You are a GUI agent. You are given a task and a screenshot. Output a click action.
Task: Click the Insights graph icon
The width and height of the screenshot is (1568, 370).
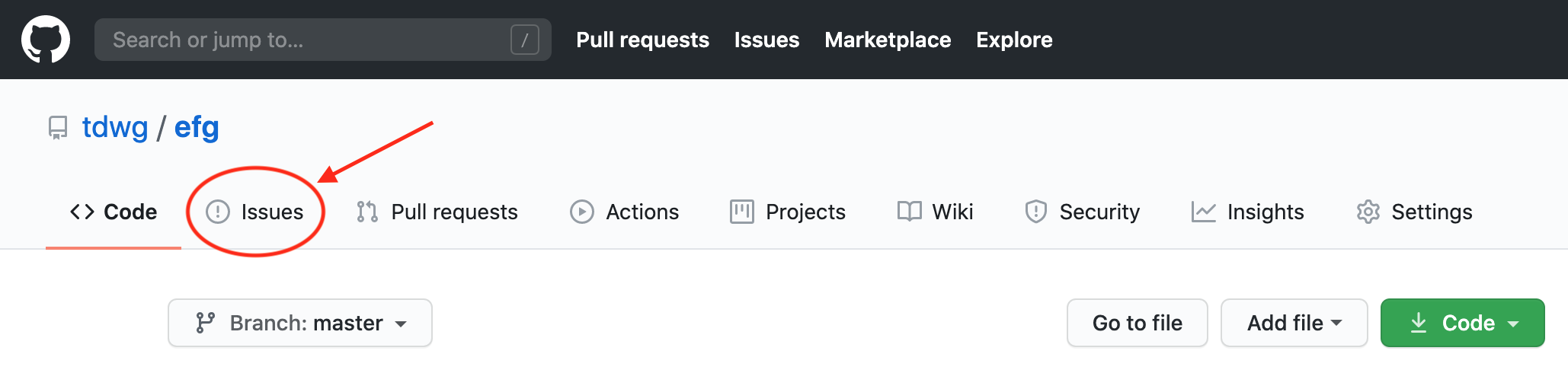[1204, 212]
